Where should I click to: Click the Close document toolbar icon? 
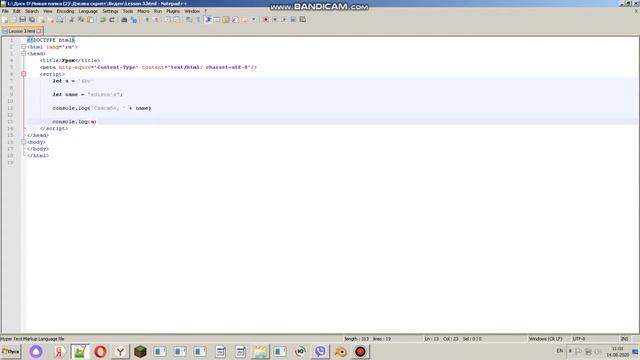point(42,20)
